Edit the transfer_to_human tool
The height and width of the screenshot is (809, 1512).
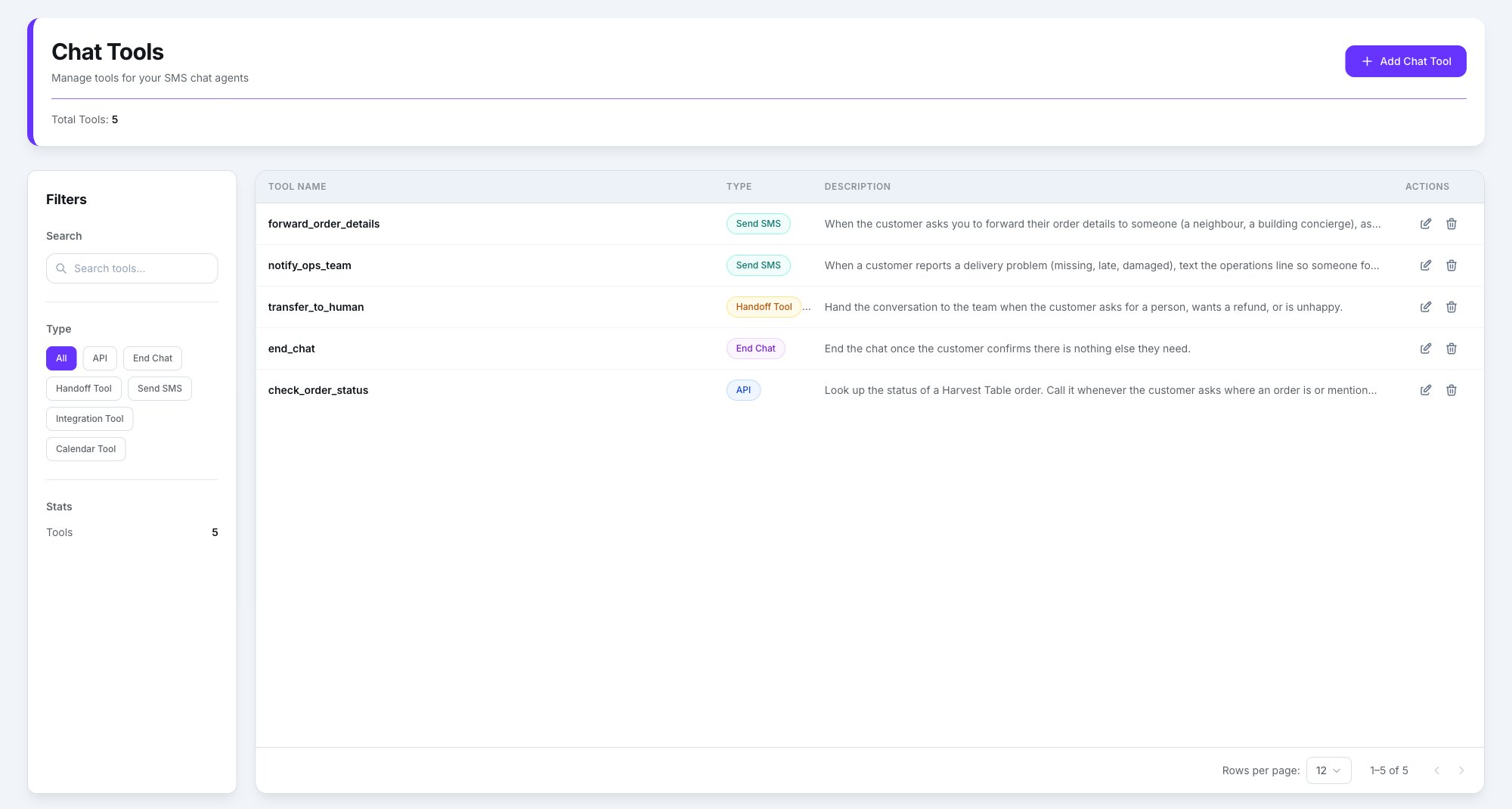(x=1426, y=307)
